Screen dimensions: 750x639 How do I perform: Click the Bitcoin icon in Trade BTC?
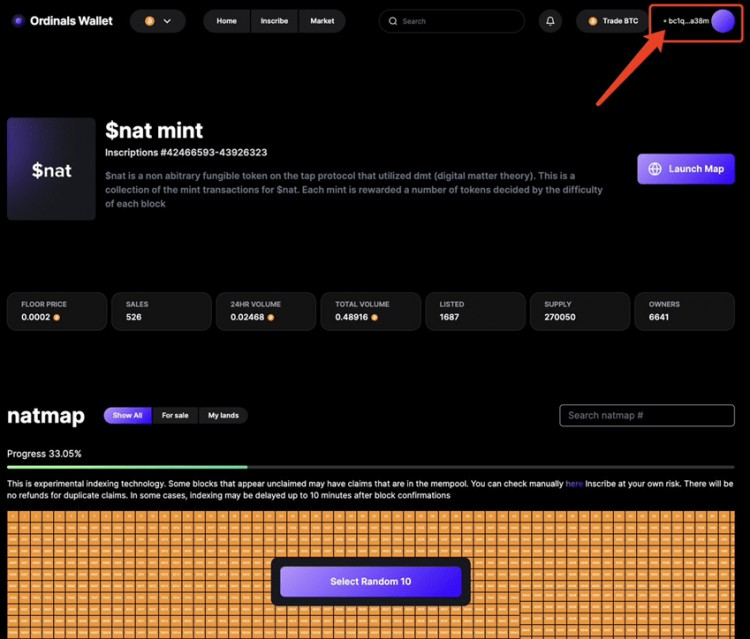[x=593, y=21]
